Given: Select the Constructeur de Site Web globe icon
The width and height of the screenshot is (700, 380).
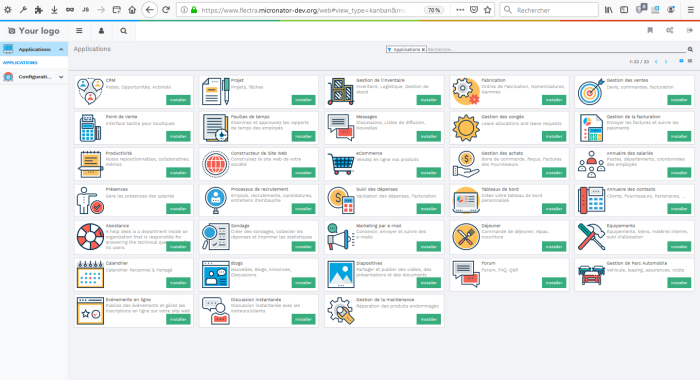Looking at the screenshot, I should tap(216, 164).
